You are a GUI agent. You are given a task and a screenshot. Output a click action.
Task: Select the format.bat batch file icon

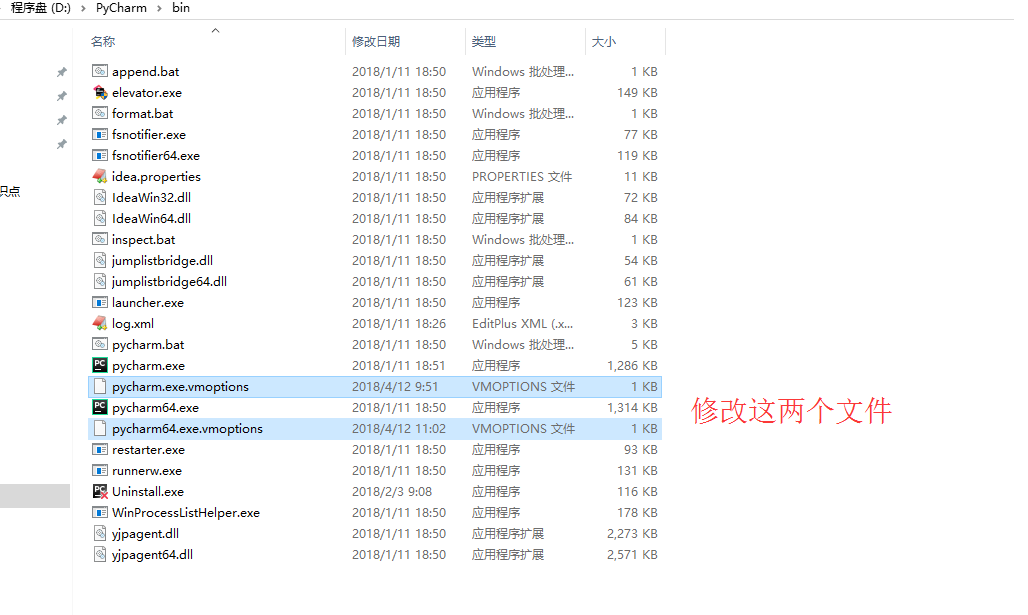point(100,113)
